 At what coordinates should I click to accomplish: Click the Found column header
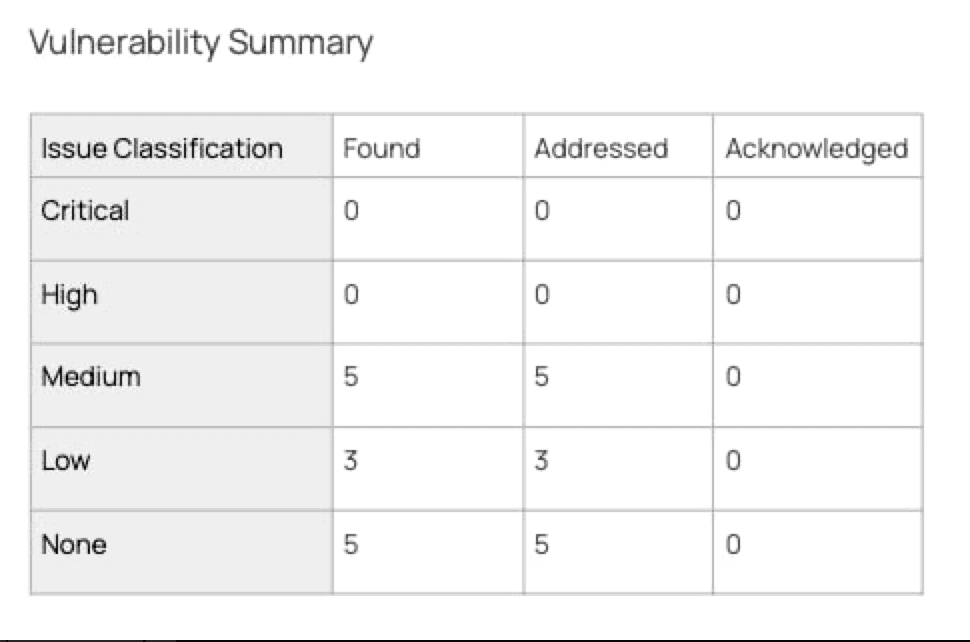coord(381,149)
